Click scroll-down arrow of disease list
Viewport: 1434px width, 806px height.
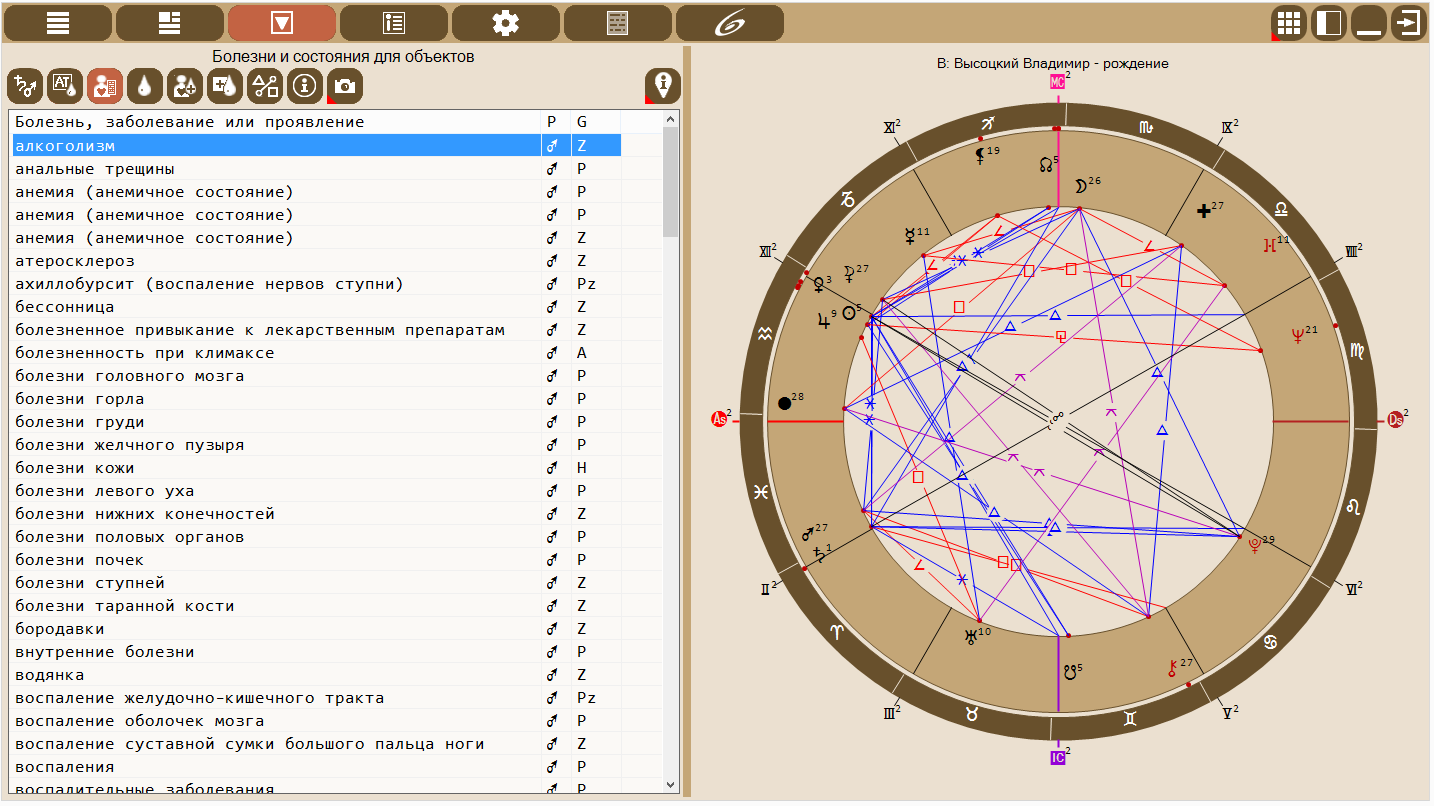click(x=671, y=785)
